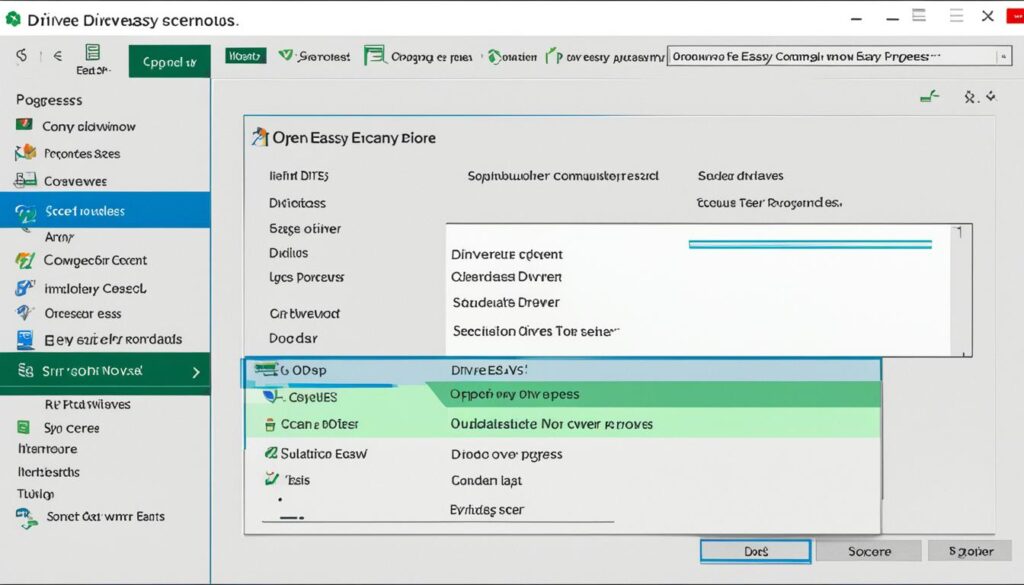Click 'Soudeiats Drever' in white panel
This screenshot has height=585, width=1024.
506,302
